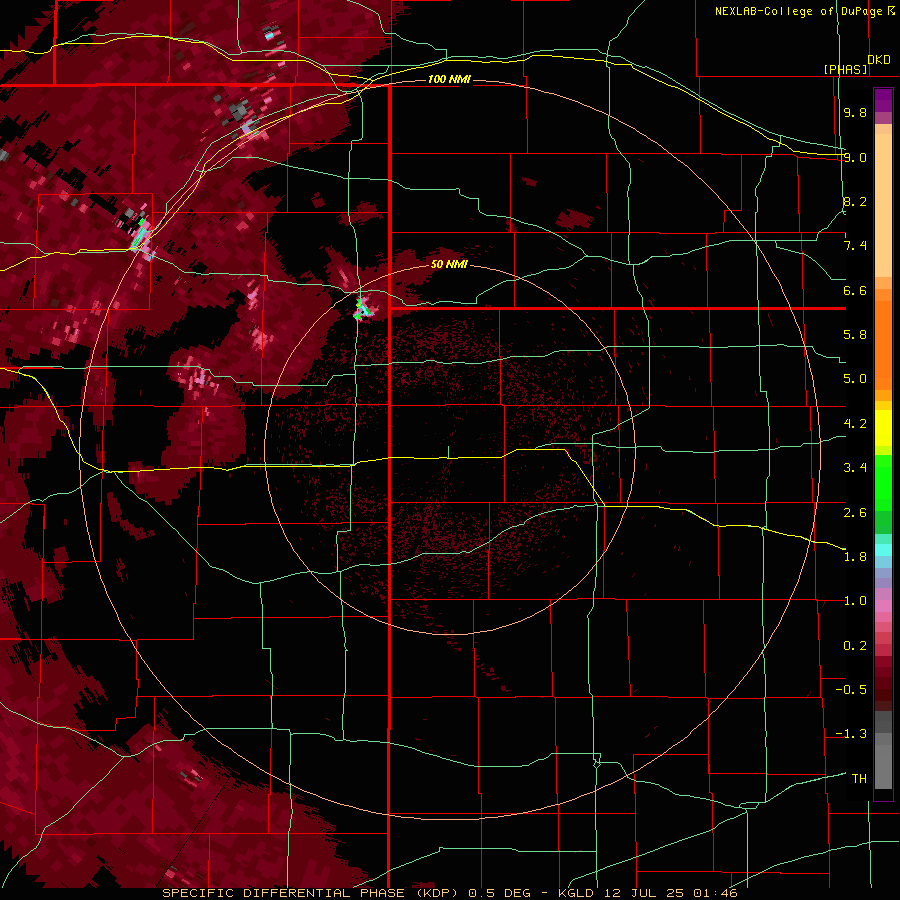Select the 1.8 scale value
The width and height of the screenshot is (900, 900).
click(855, 557)
